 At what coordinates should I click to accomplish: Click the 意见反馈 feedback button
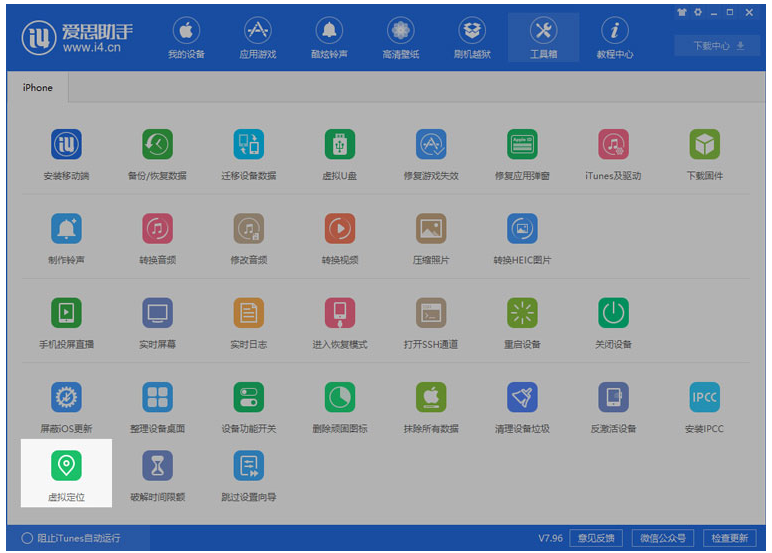point(596,538)
